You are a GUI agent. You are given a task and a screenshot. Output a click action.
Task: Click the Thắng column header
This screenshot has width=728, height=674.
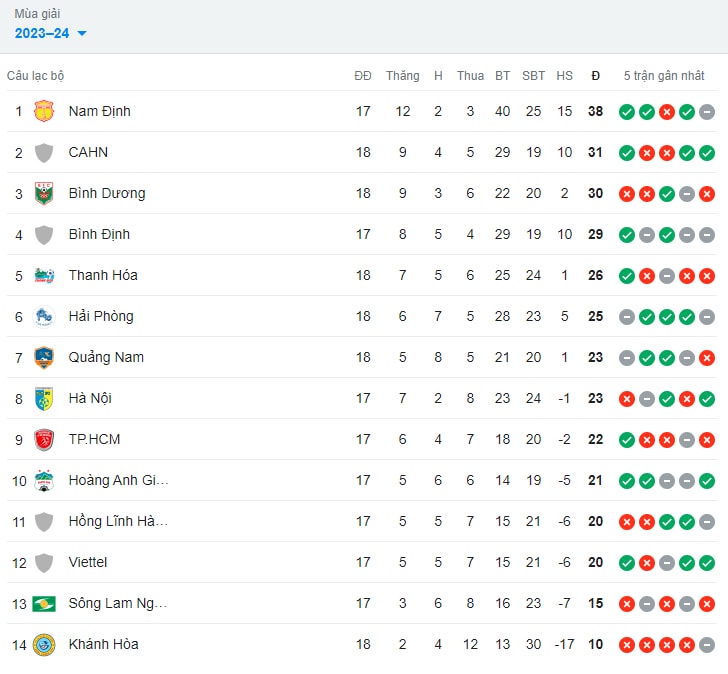tap(402, 76)
